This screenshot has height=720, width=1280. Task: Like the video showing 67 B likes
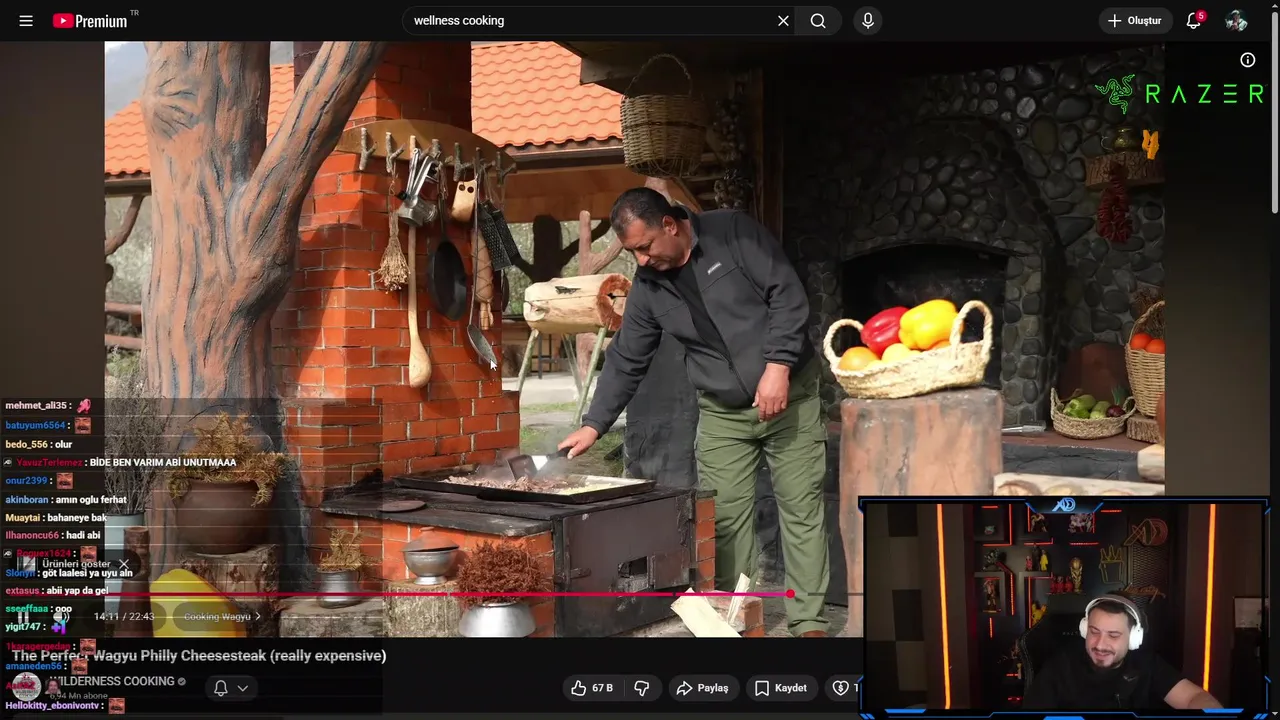pyautogui.click(x=592, y=688)
